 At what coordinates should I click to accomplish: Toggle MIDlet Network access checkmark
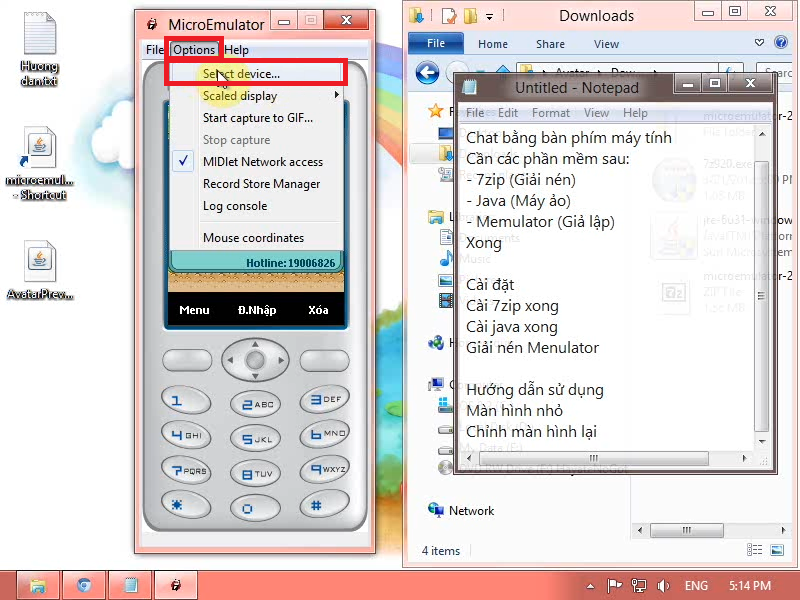tap(183, 161)
